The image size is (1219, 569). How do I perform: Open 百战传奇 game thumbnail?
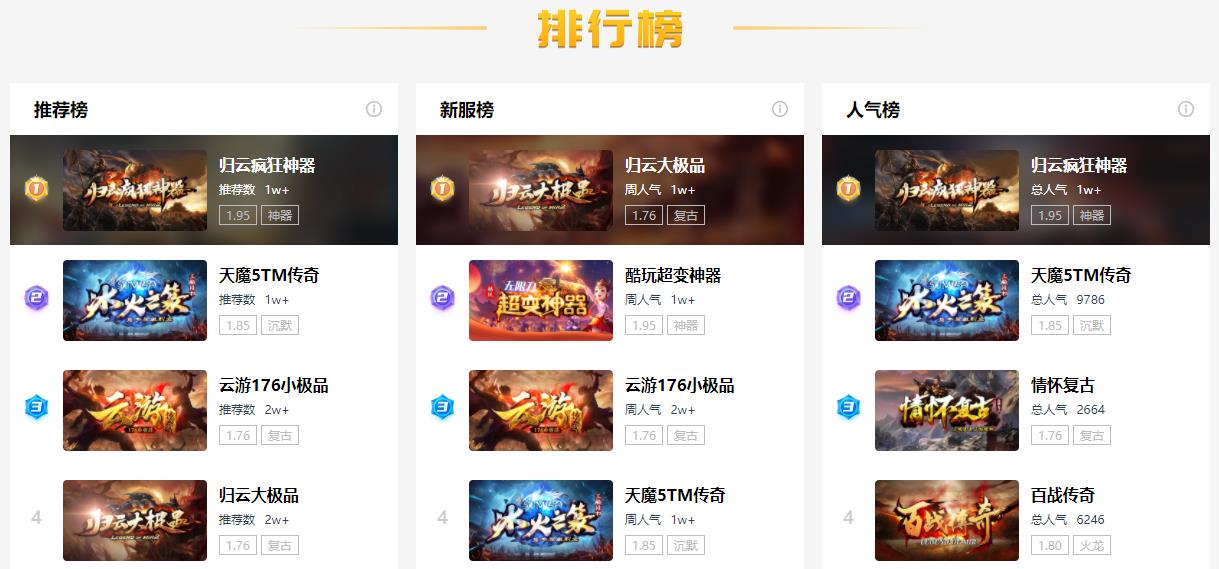click(x=947, y=520)
